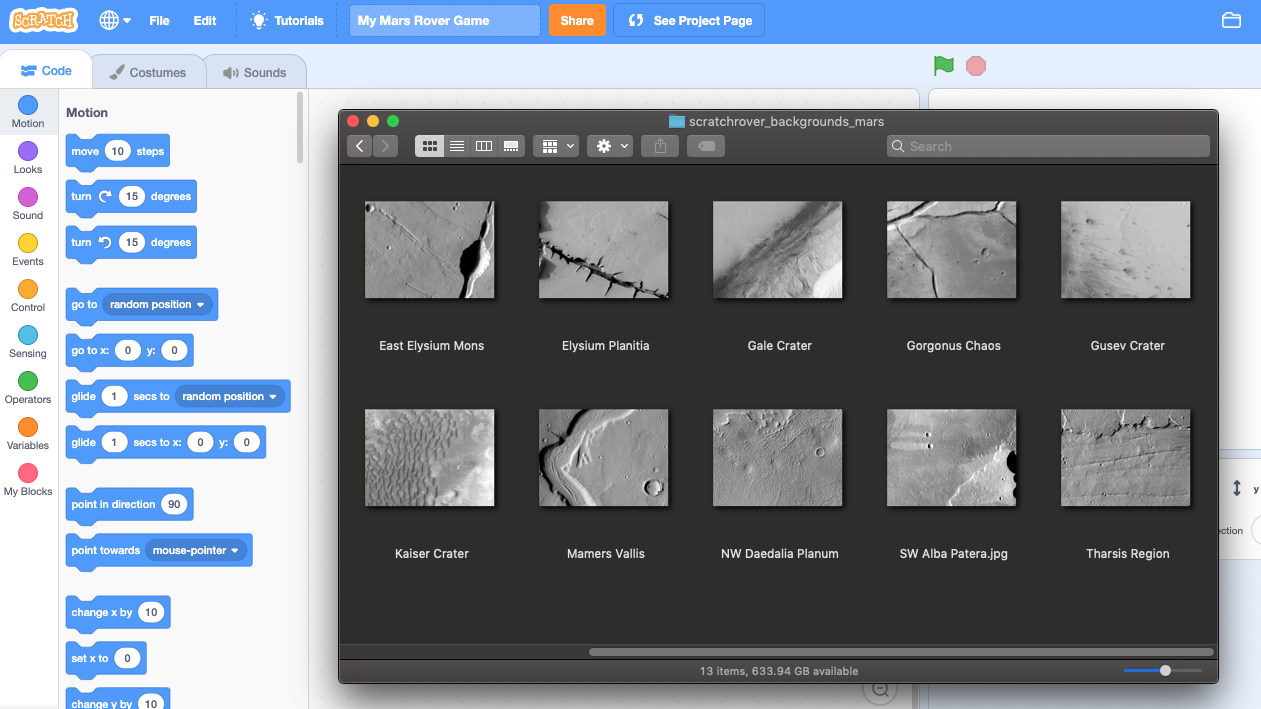The height and width of the screenshot is (709, 1261).
Task: Switch Finder to column view
Action: [x=483, y=145]
